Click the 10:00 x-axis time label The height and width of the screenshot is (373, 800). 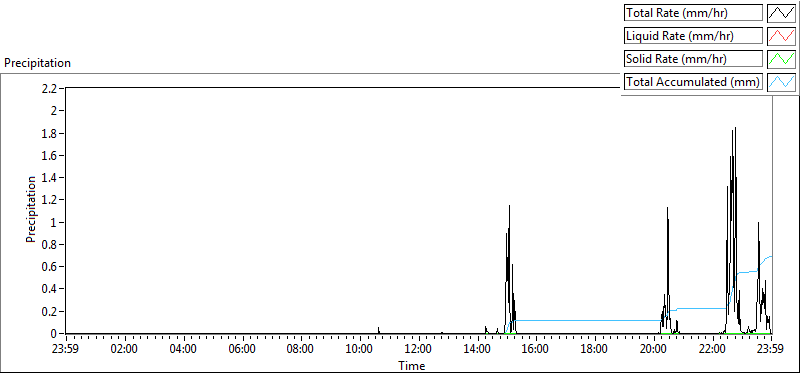(360, 350)
